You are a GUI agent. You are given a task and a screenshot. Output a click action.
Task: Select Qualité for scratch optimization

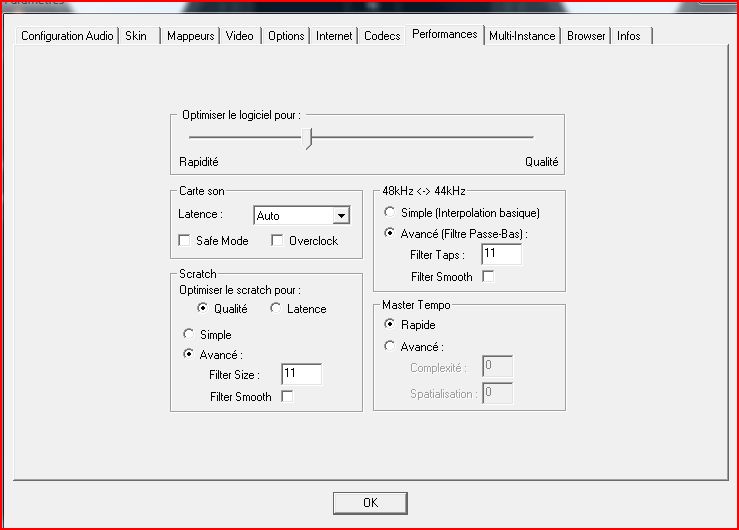pyautogui.click(x=202, y=308)
